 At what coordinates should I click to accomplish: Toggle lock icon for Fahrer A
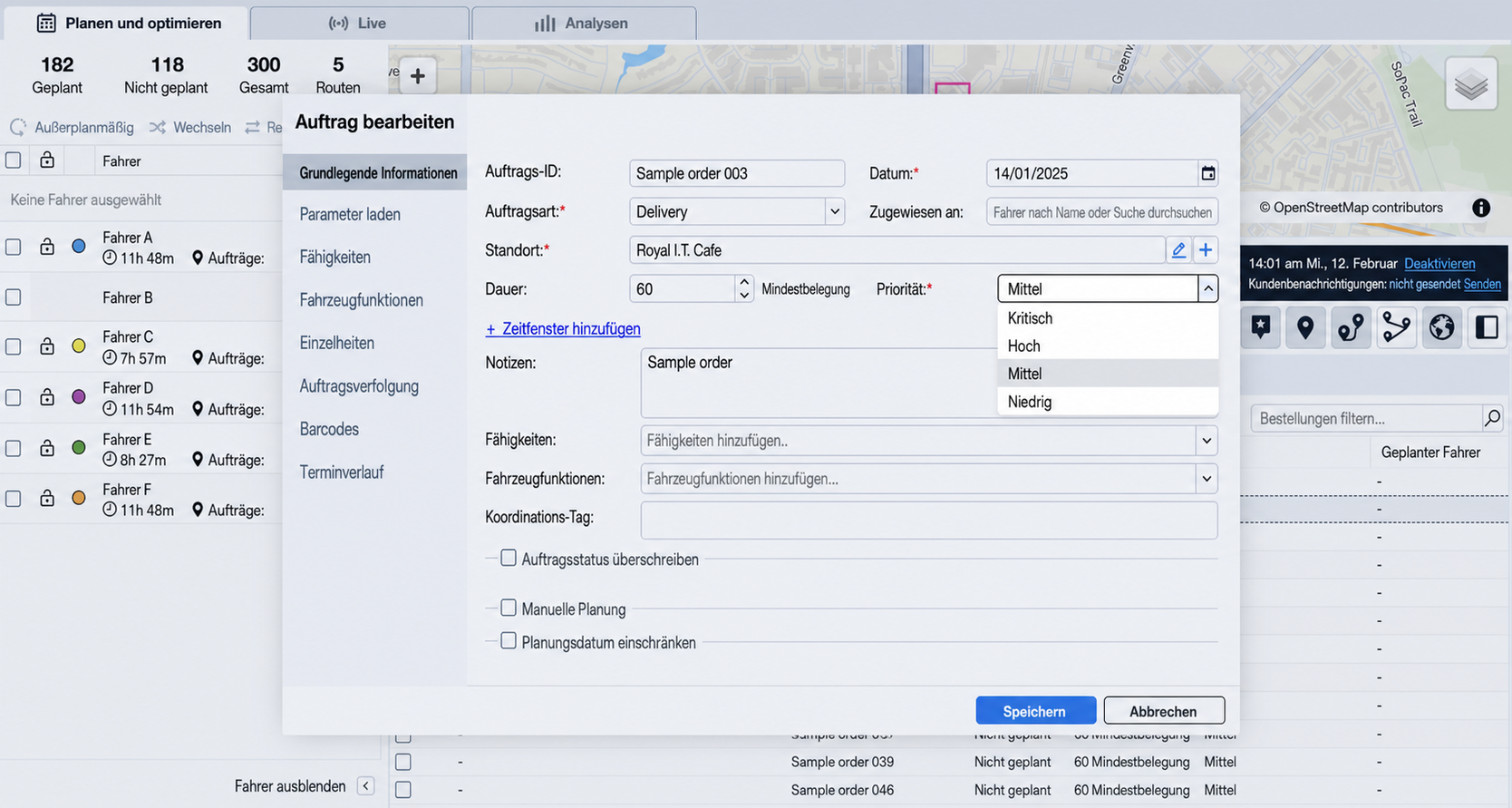(x=47, y=247)
